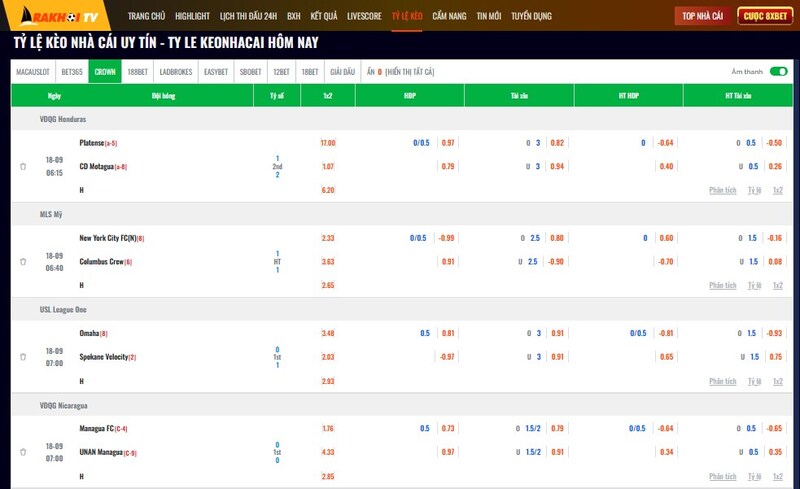Screen dimensions: 800x489
Task: Switch to the Giải đấu tab
Action: (343, 72)
